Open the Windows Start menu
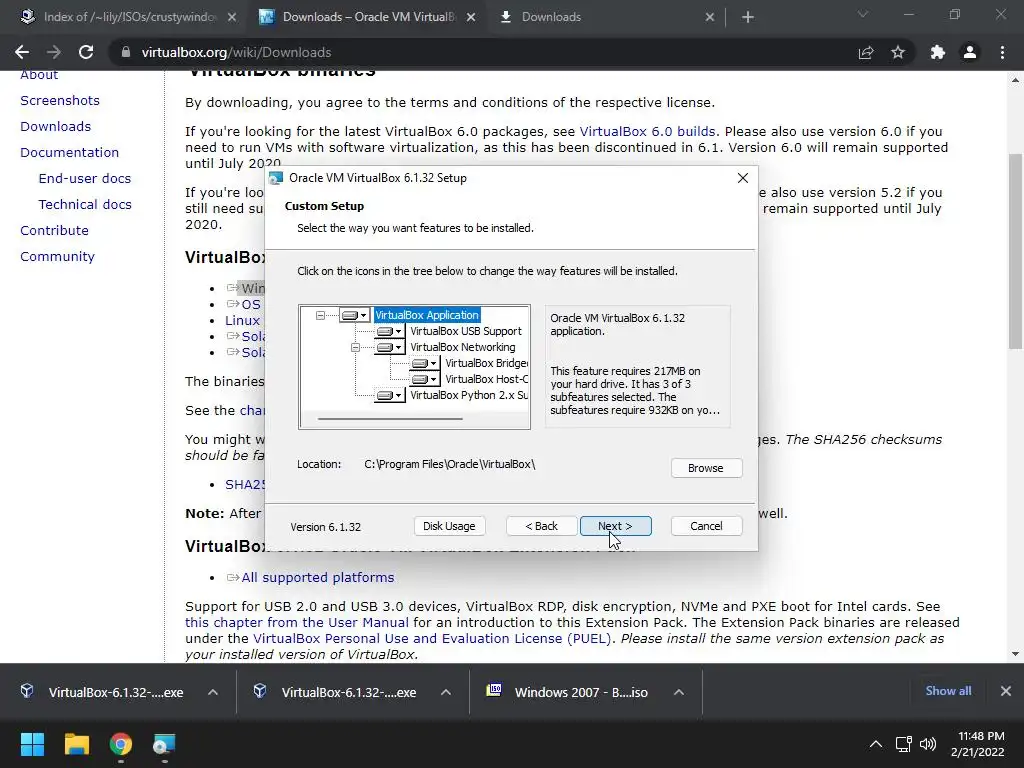 [32, 744]
